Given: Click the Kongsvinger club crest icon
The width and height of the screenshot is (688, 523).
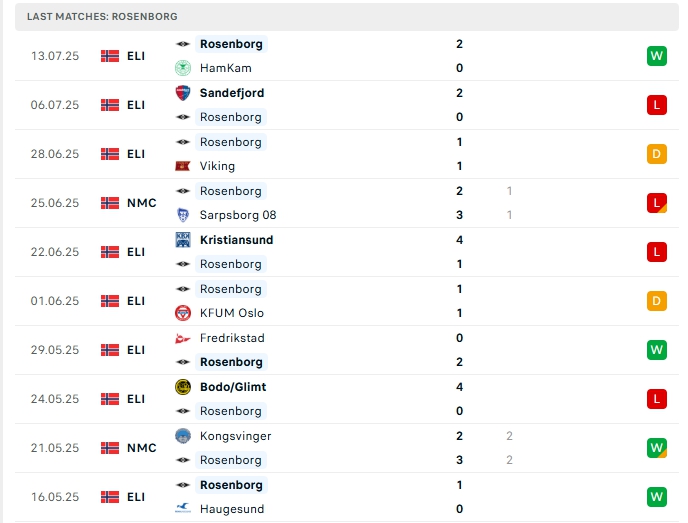Looking at the screenshot, I should click(183, 436).
